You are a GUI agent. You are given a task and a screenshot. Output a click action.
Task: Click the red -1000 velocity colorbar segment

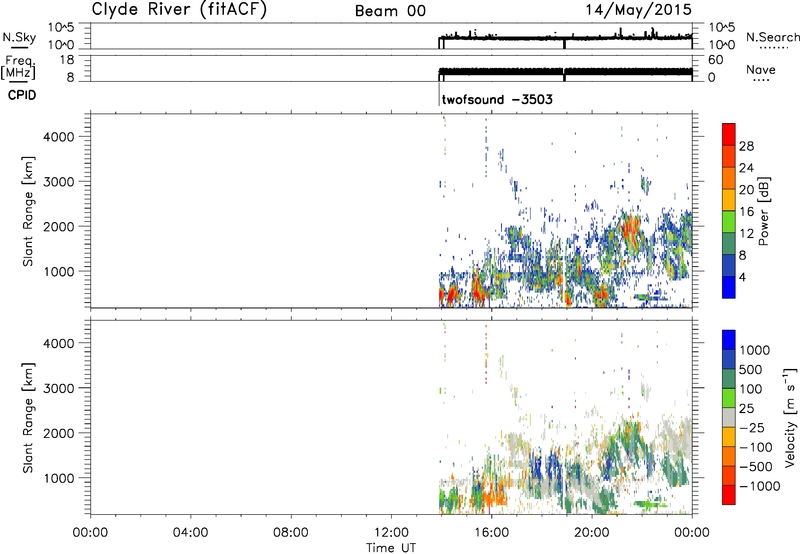click(729, 495)
